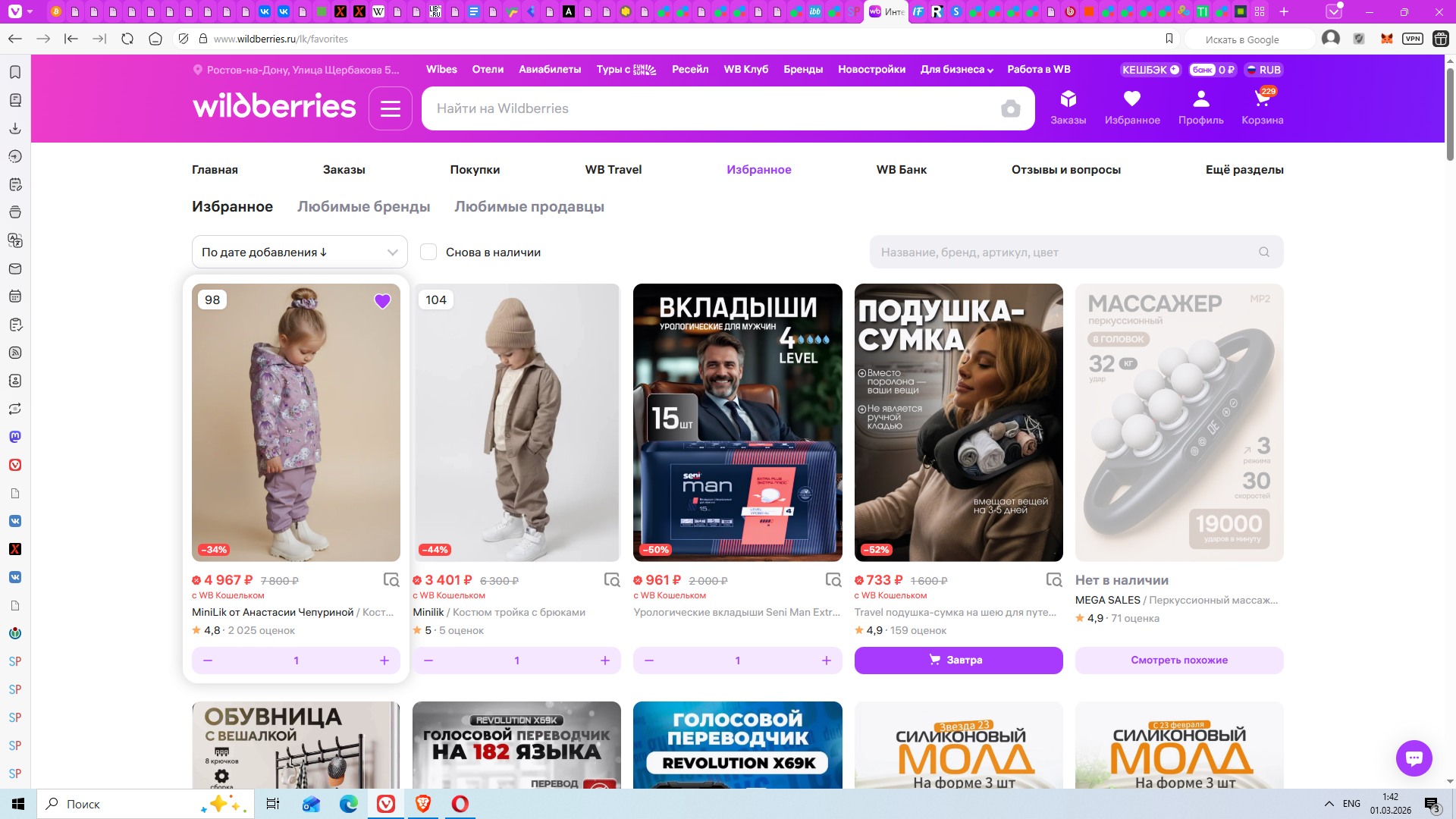Open the hamburger catalog menu
Viewport: 1456px width, 819px height.
391,108
